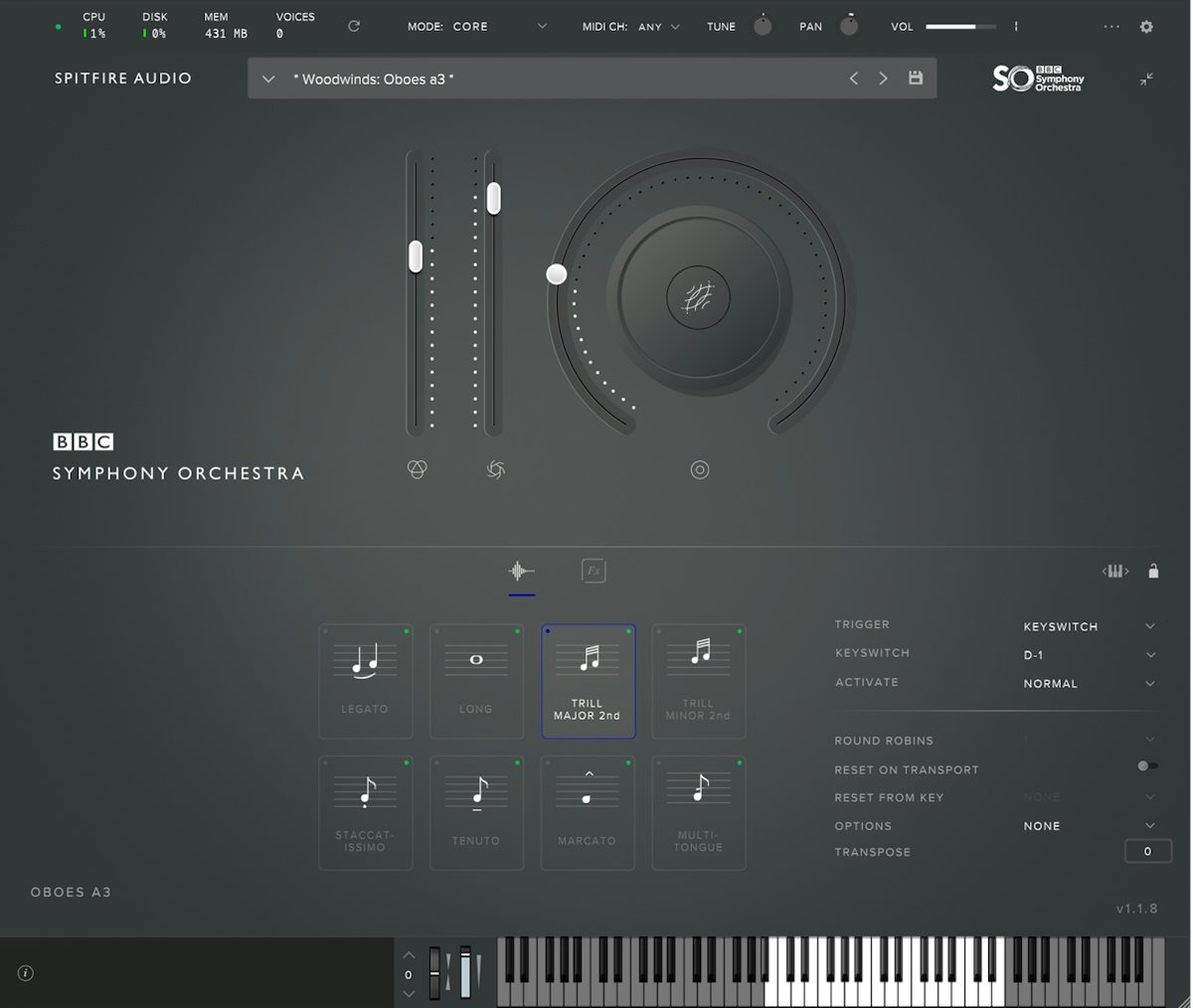Switch to the FX tab

(x=594, y=571)
